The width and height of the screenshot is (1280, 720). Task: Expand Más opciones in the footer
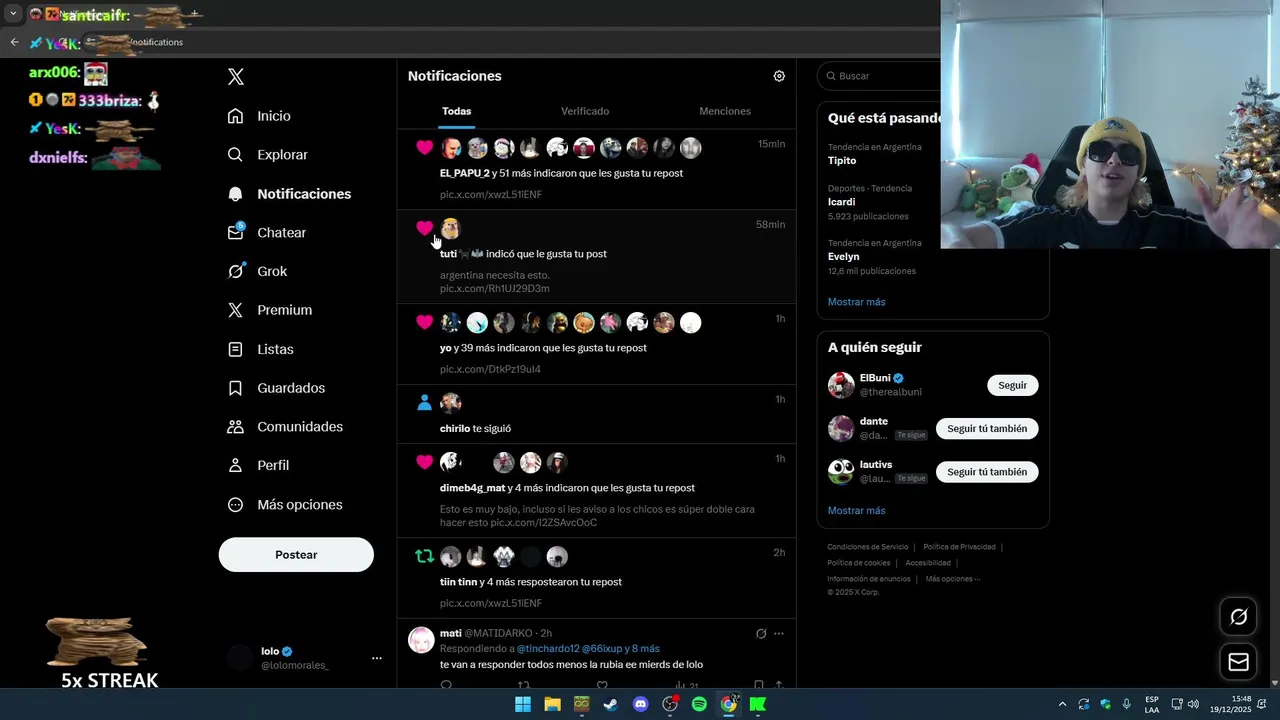click(952, 579)
